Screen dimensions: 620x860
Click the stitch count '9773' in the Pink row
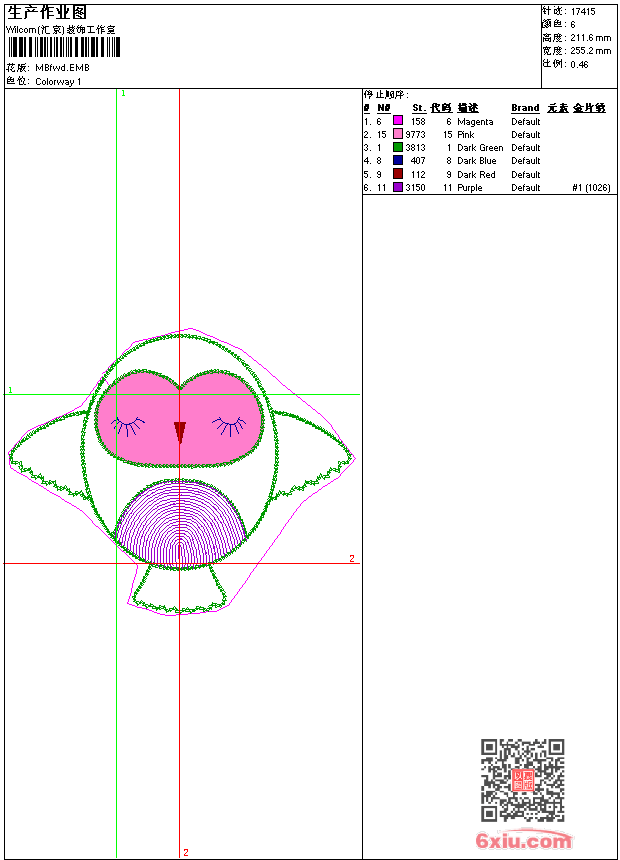pyautogui.click(x=415, y=134)
